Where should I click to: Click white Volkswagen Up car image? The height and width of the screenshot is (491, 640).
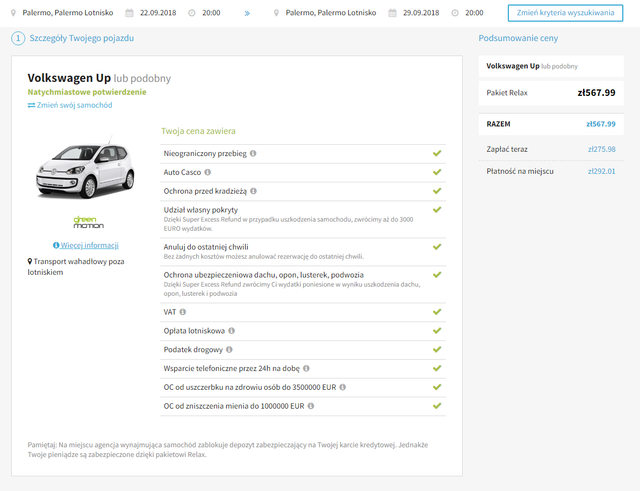pos(85,169)
